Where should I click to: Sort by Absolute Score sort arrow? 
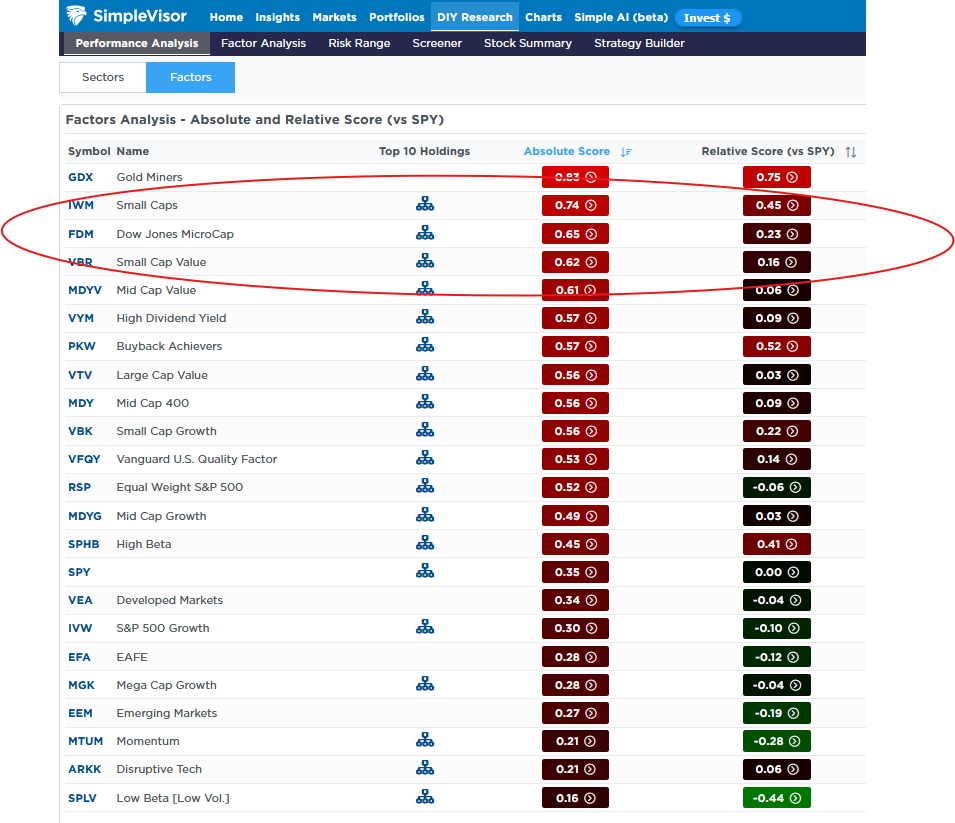[x=626, y=152]
